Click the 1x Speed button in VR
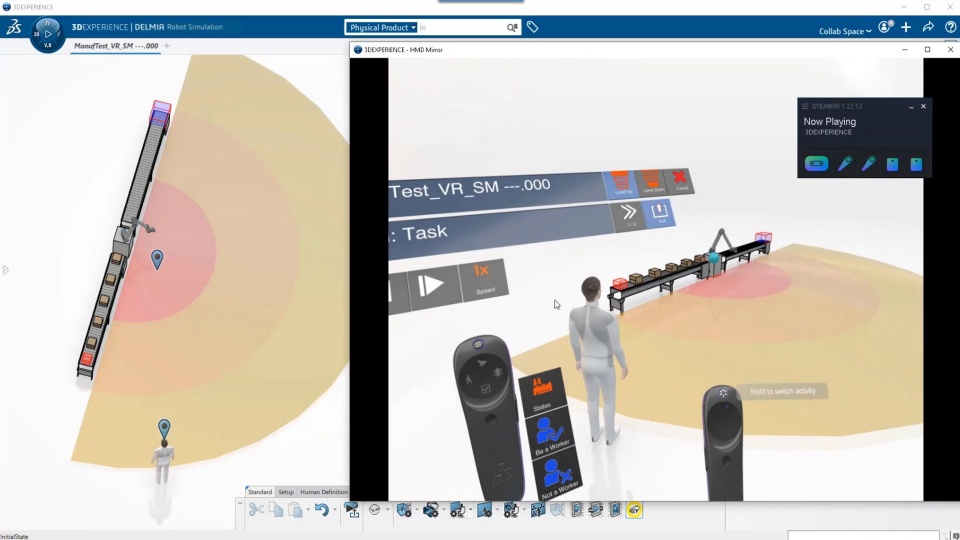 click(482, 279)
